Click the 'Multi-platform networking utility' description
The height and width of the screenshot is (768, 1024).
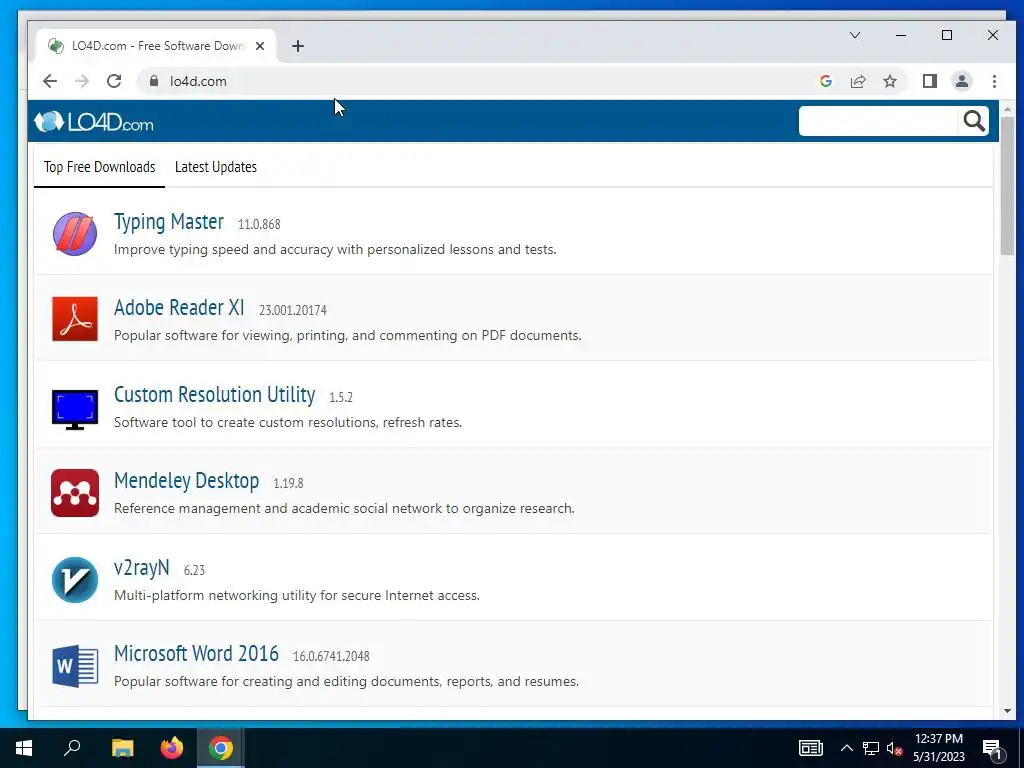coord(296,596)
